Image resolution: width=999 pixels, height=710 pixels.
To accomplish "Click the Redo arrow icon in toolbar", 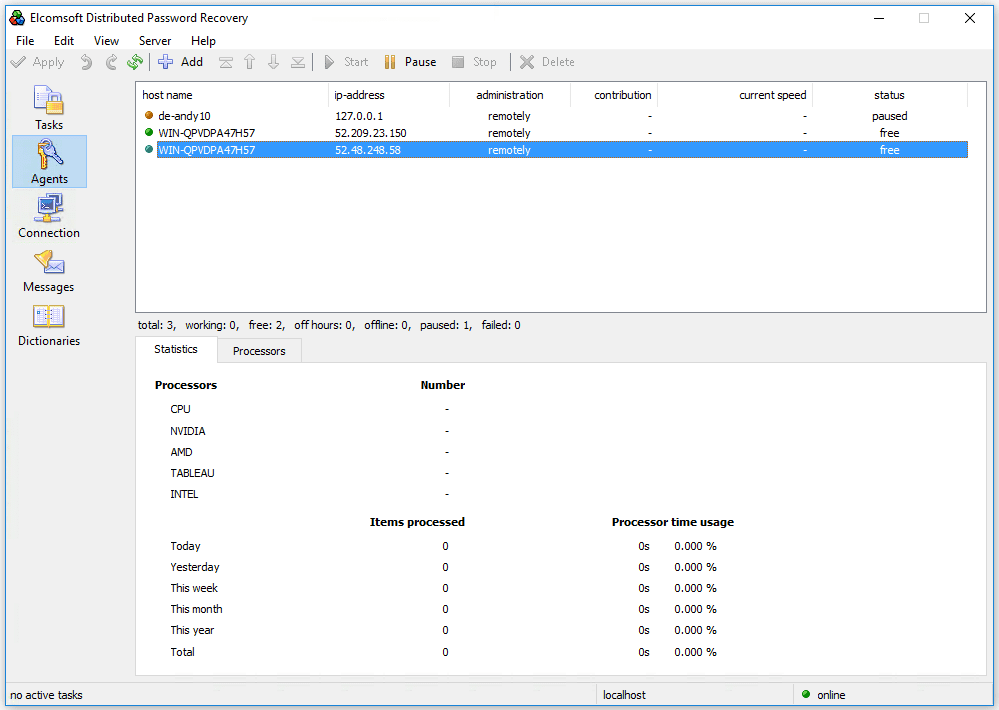I will pyautogui.click(x=111, y=62).
